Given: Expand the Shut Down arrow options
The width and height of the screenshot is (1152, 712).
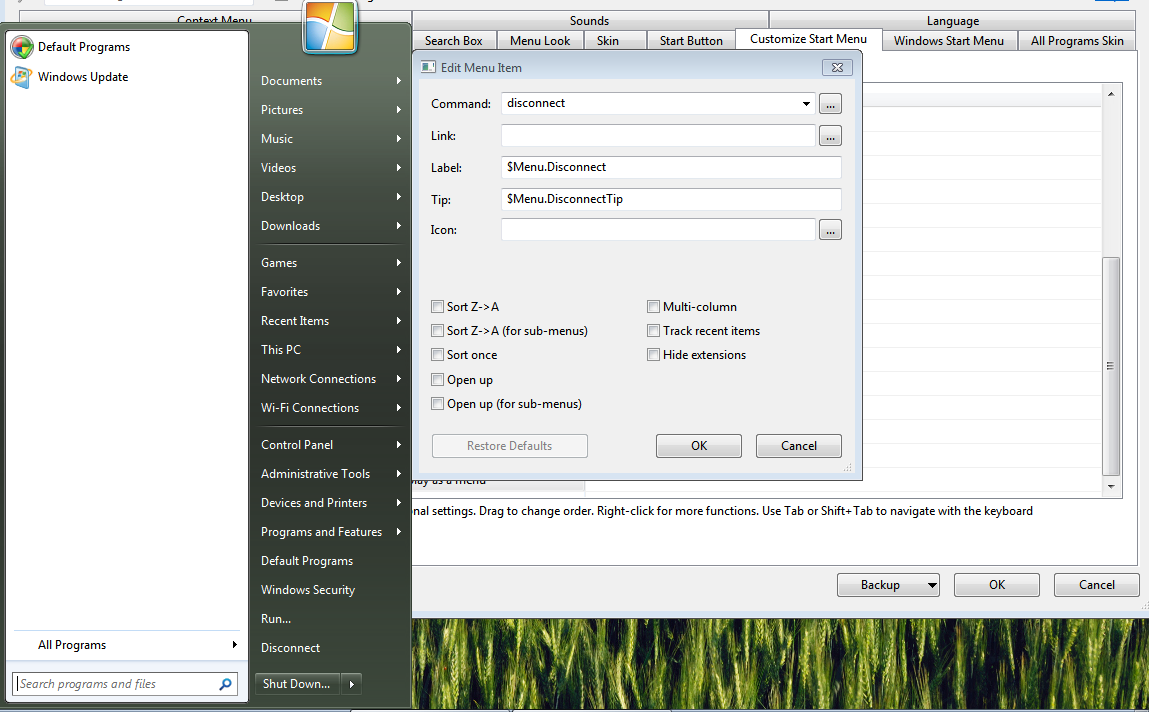Looking at the screenshot, I should [x=351, y=685].
